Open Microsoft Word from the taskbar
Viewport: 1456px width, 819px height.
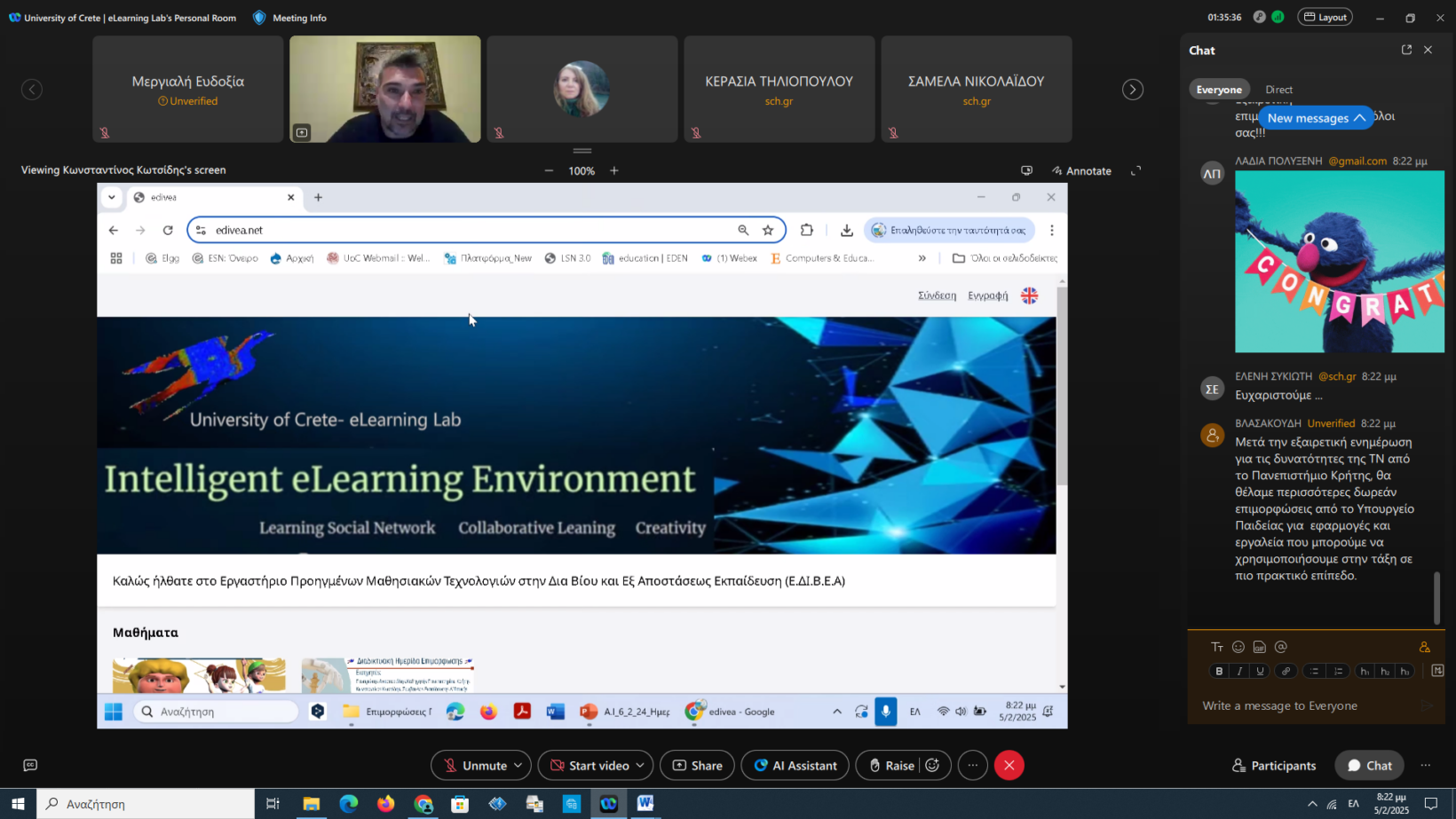click(x=645, y=804)
